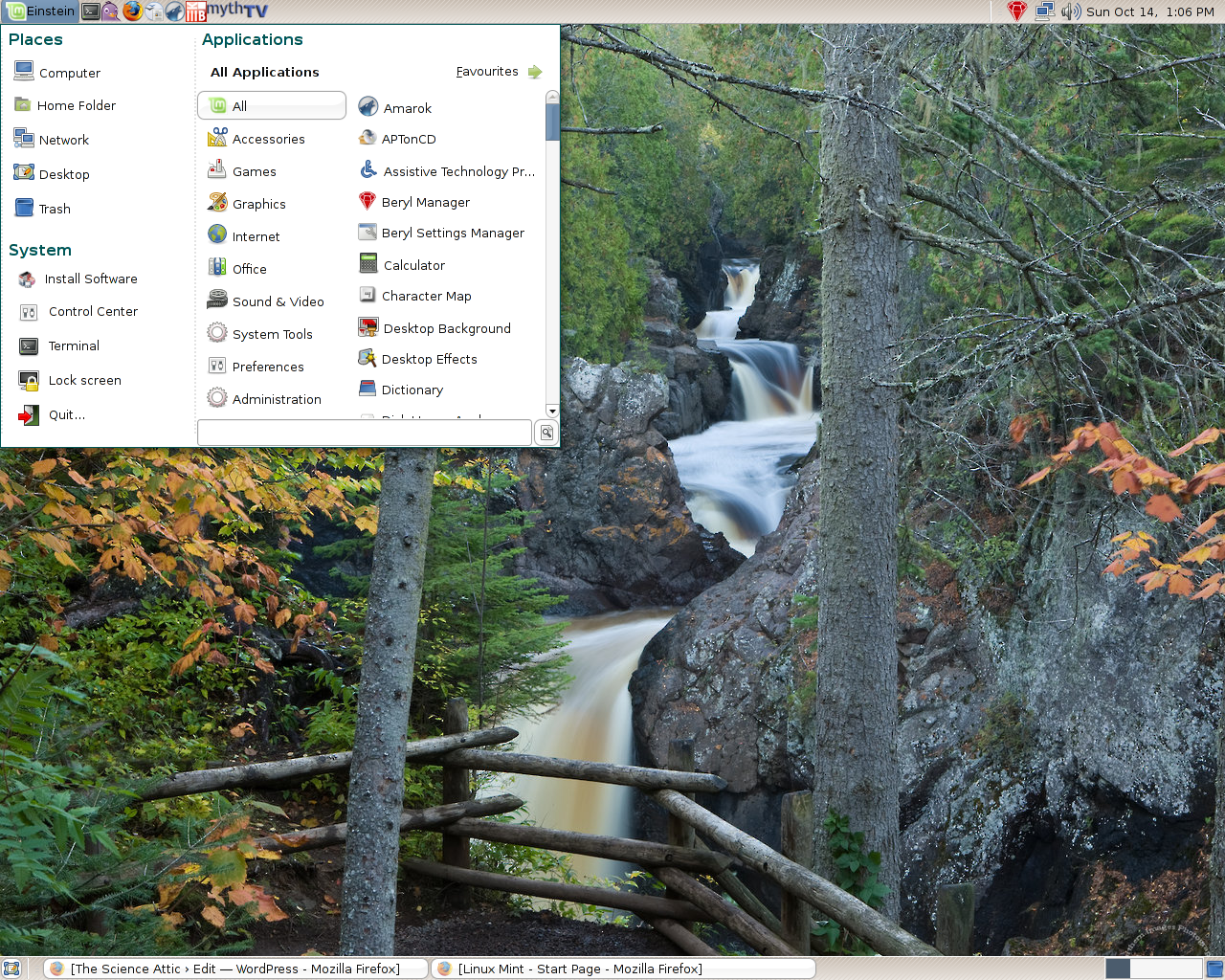Open the Beryl Manager tray icon
Screen dimensions: 1225x980
tap(1017, 11)
